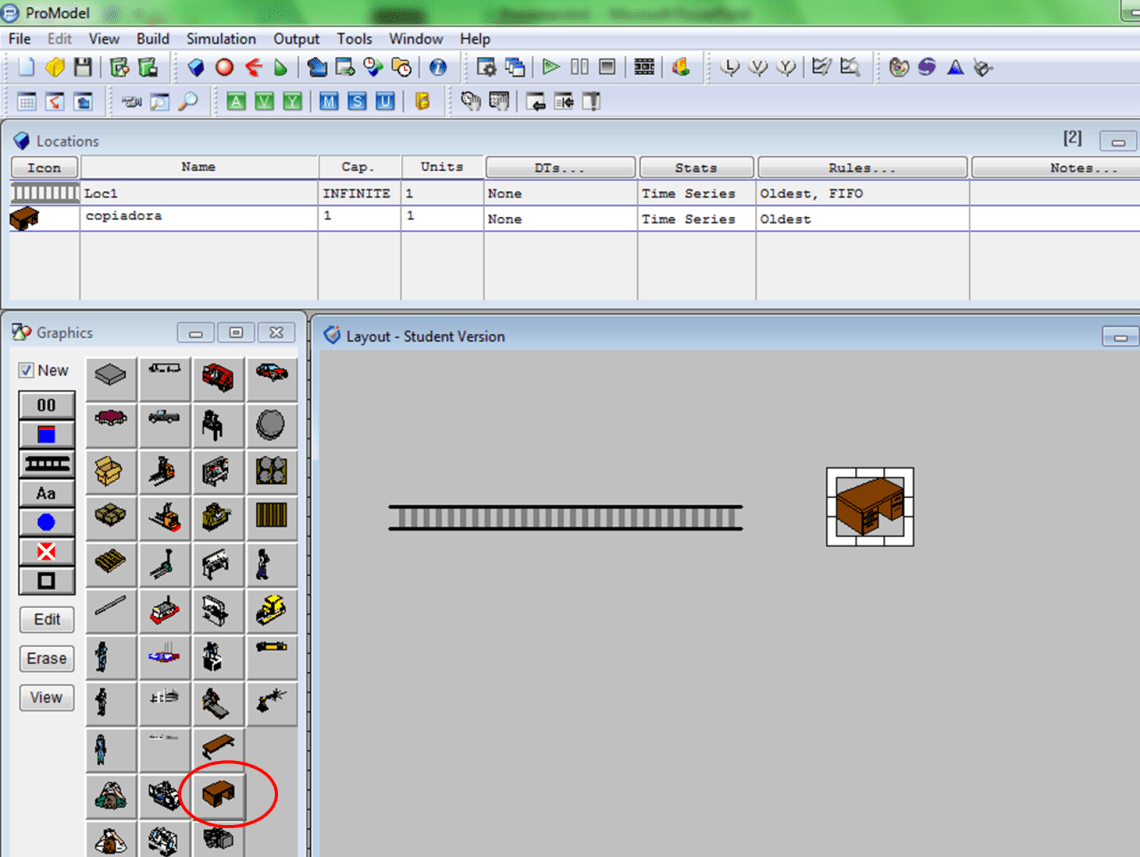The height and width of the screenshot is (857, 1140).
Task: Open the Rules... column button
Action: click(x=862, y=168)
